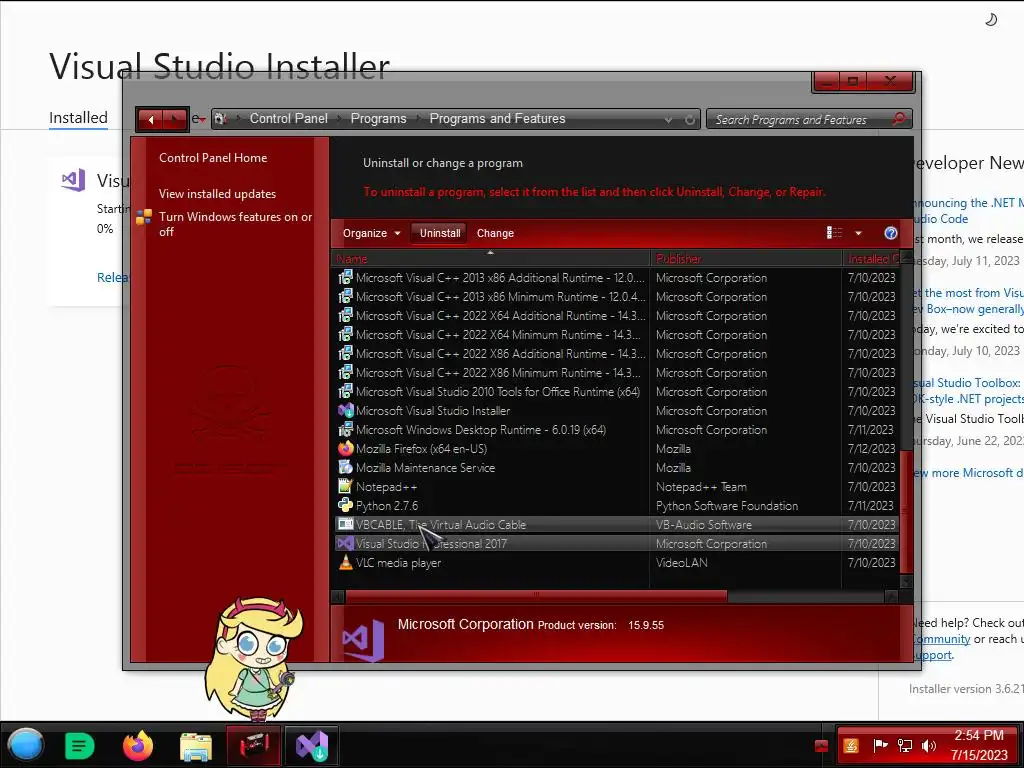Click the Windows features shield icon
This screenshot has width=1024, height=768.
tap(144, 217)
